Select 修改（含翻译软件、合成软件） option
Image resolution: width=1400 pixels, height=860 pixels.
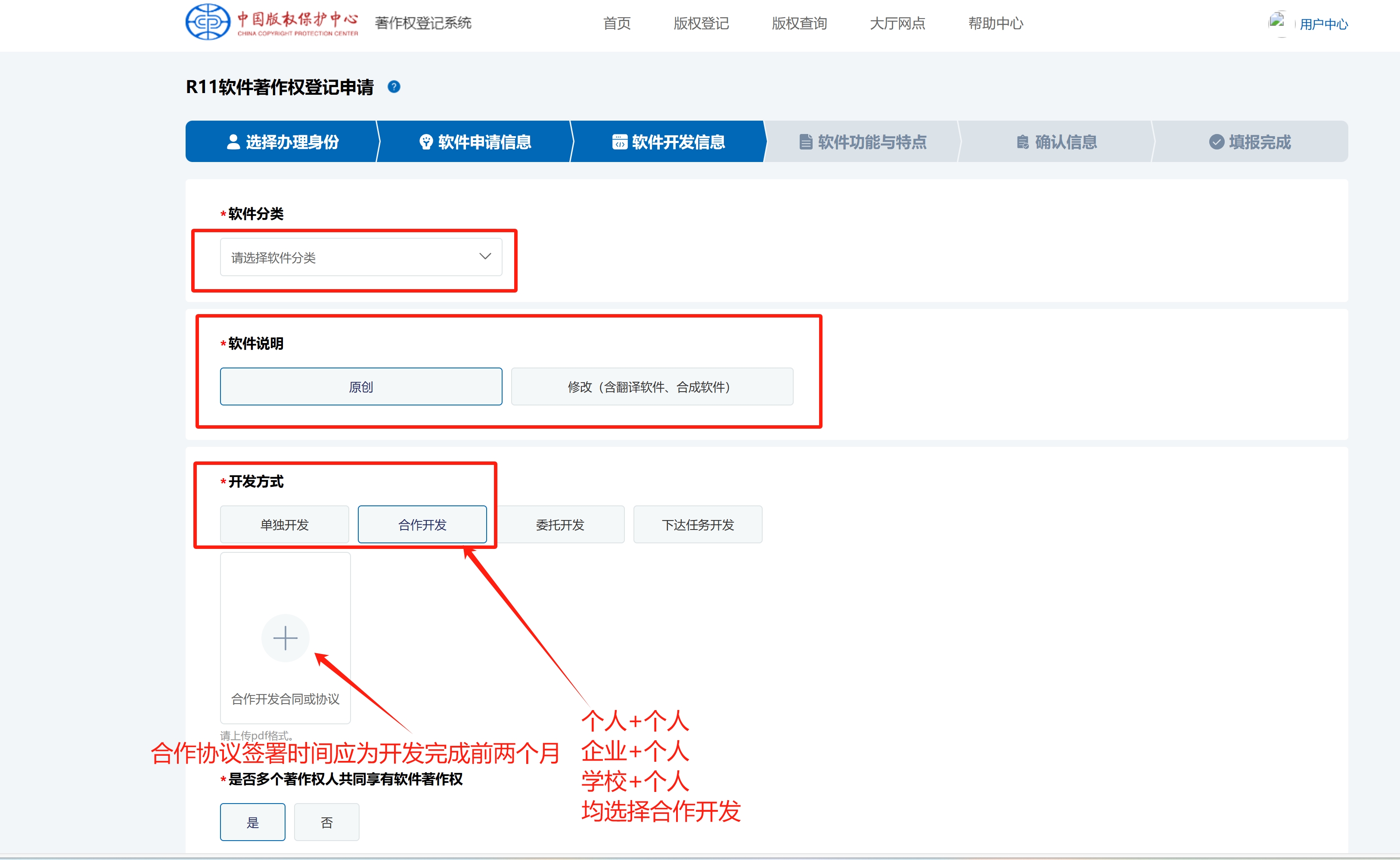[x=652, y=387]
